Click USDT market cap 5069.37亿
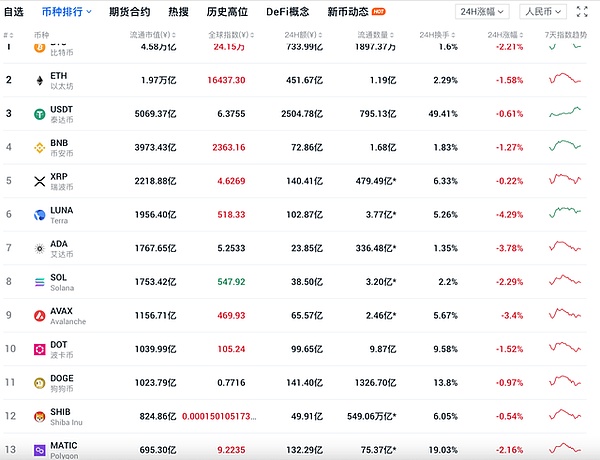The image size is (600, 460). point(155,114)
